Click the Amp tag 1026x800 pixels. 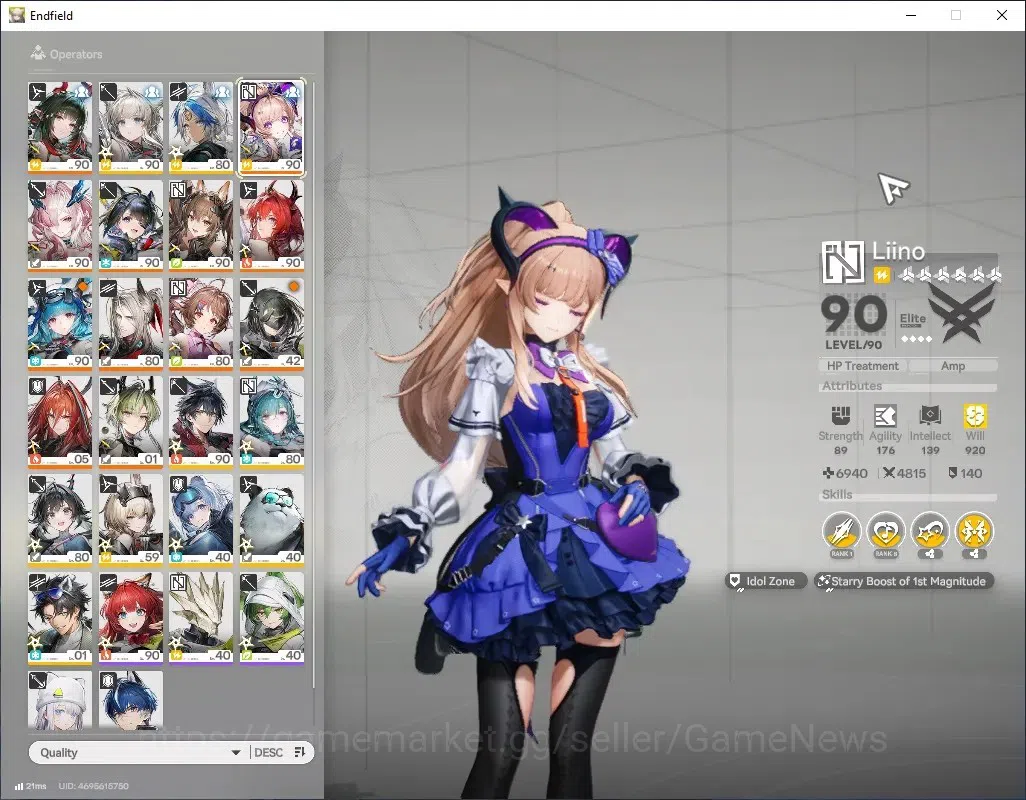tap(953, 366)
